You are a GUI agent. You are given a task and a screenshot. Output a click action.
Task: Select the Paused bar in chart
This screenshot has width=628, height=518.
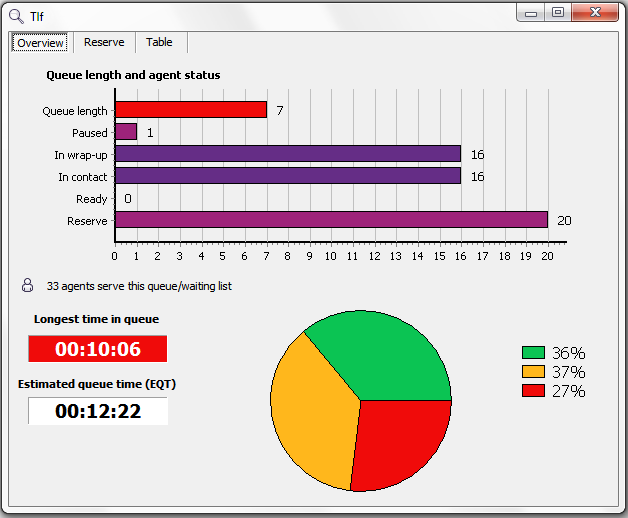126,132
